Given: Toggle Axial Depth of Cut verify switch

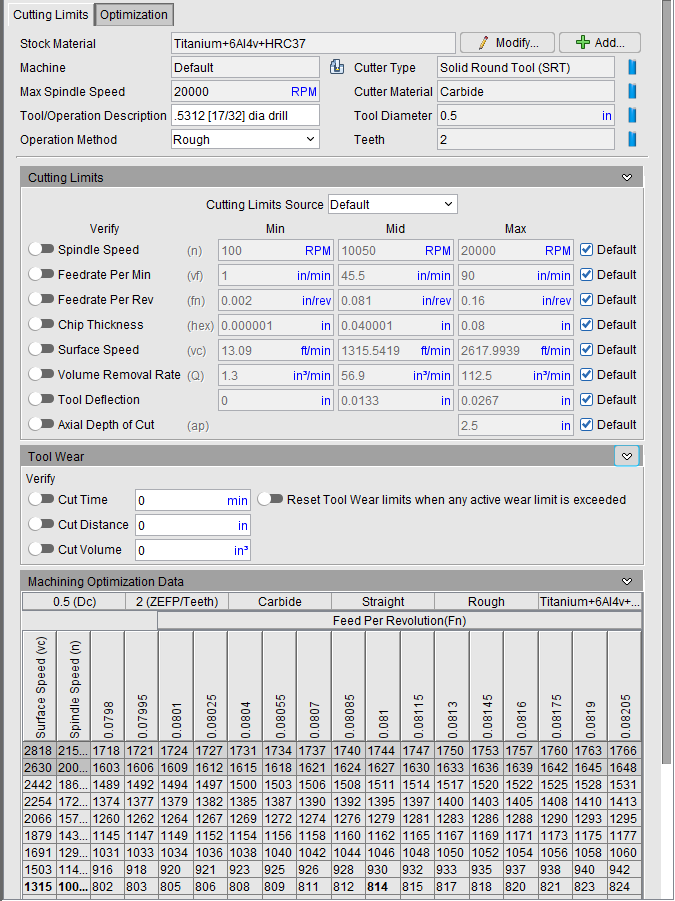Looking at the screenshot, I should tap(41, 425).
